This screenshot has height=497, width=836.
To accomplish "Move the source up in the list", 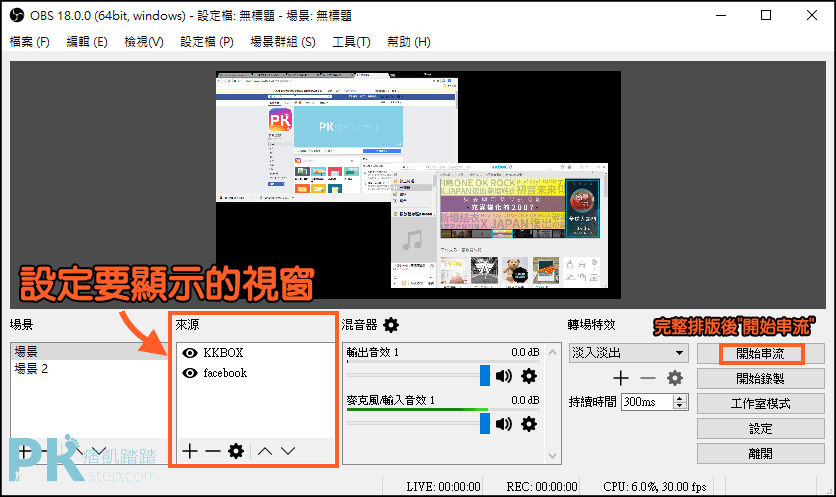I will click(x=265, y=451).
